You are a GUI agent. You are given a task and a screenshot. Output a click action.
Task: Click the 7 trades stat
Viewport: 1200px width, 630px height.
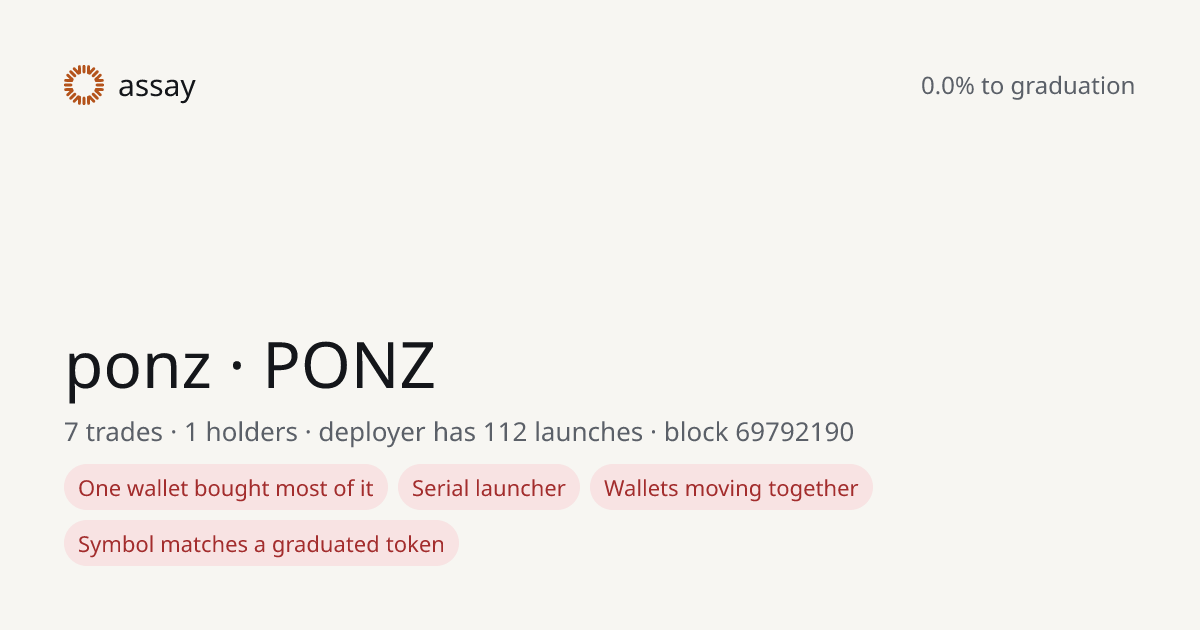tap(113, 432)
